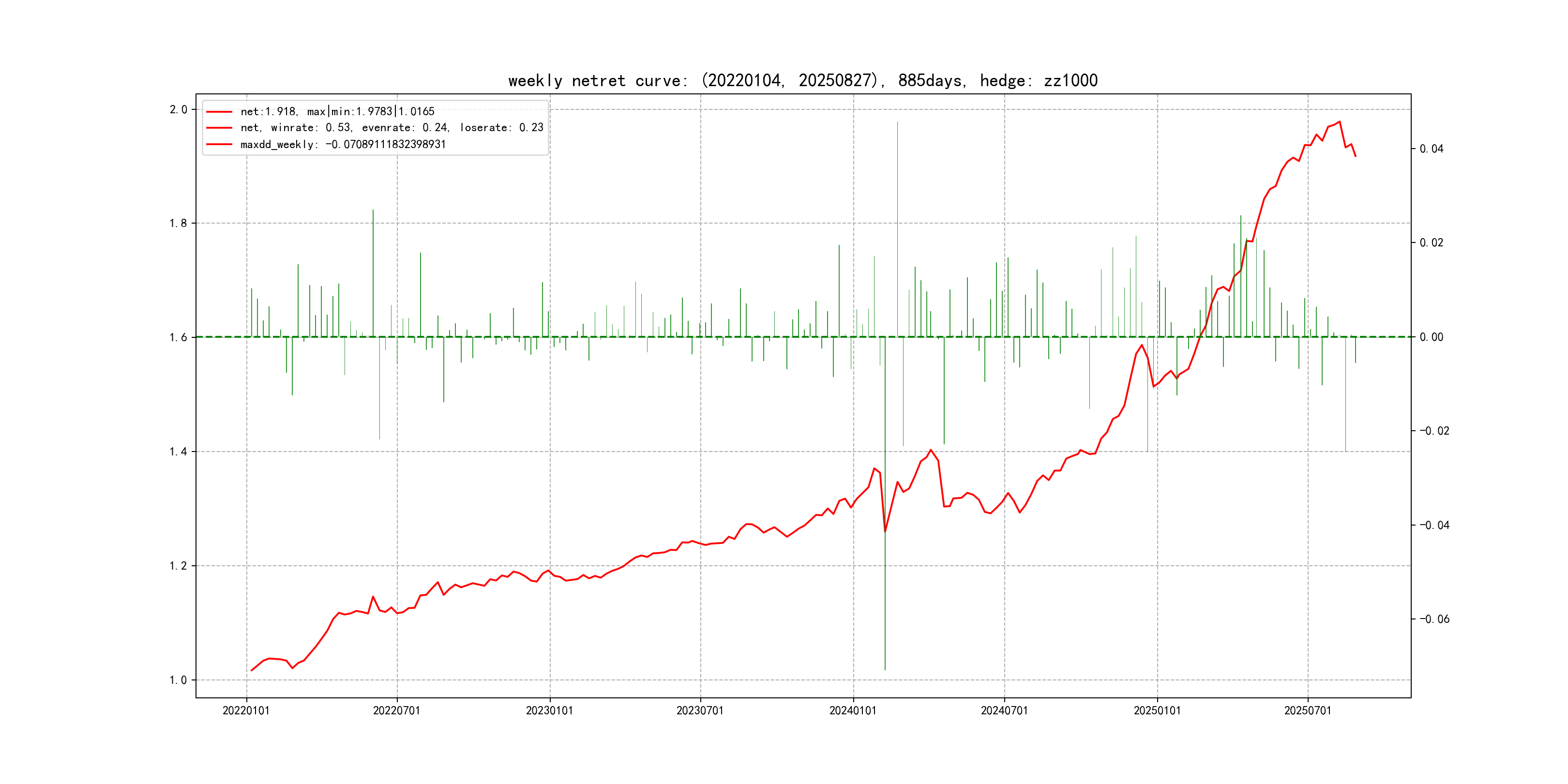Click the 20230101 x-axis date label
This screenshot has width=1568, height=784.
[549, 710]
